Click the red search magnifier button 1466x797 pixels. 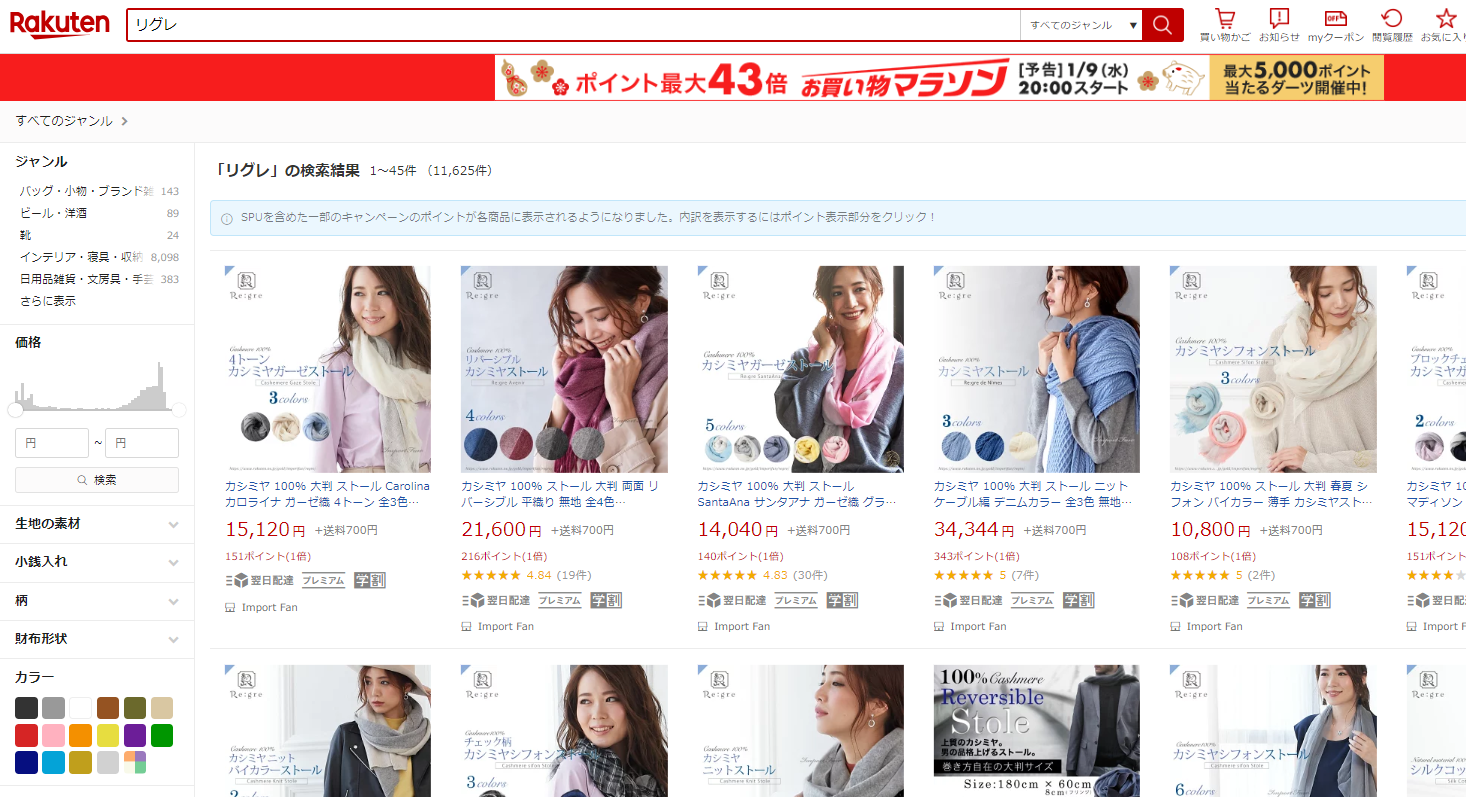(x=1162, y=25)
